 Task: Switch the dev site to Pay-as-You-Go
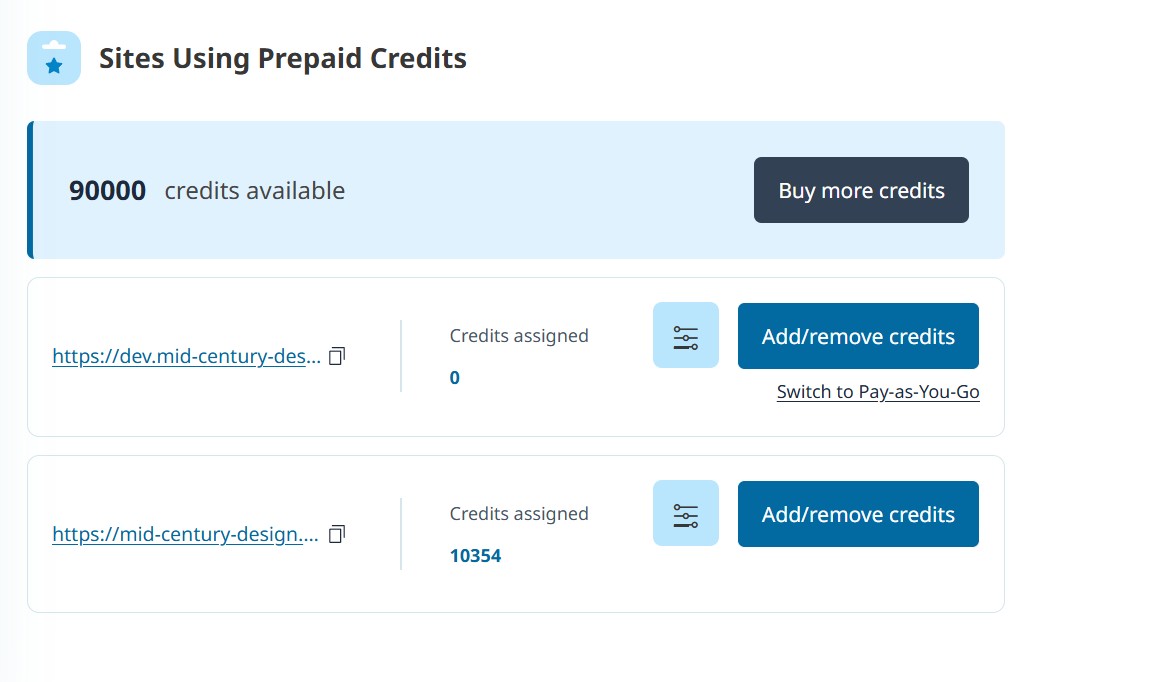(x=878, y=392)
